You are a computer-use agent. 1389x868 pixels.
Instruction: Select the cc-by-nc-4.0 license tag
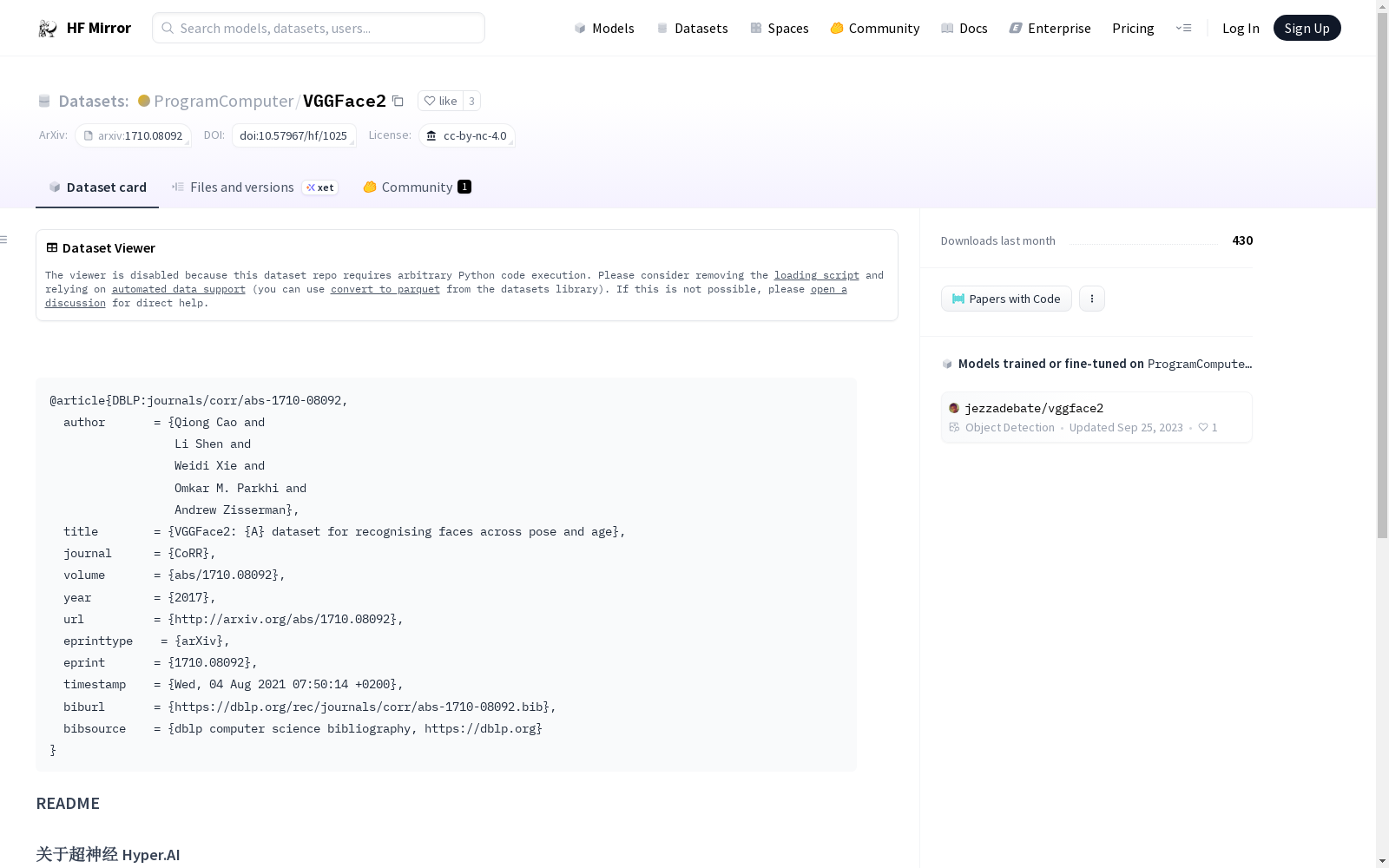467,135
